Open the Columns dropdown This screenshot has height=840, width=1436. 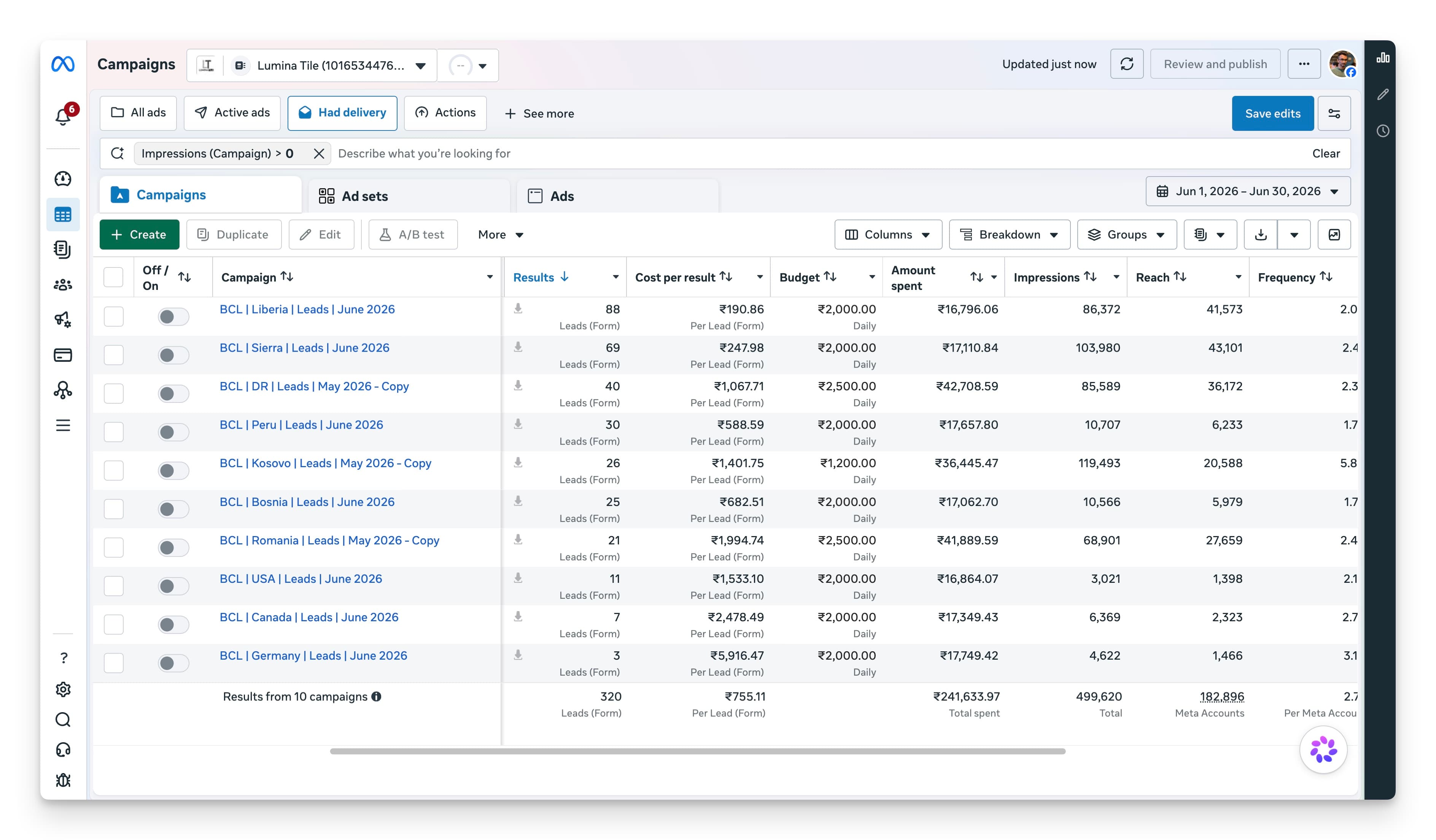[888, 235]
